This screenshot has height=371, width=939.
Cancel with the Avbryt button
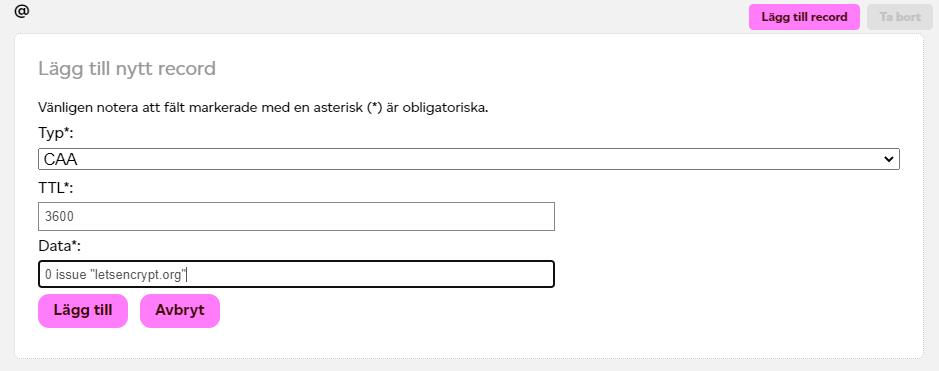click(x=180, y=311)
